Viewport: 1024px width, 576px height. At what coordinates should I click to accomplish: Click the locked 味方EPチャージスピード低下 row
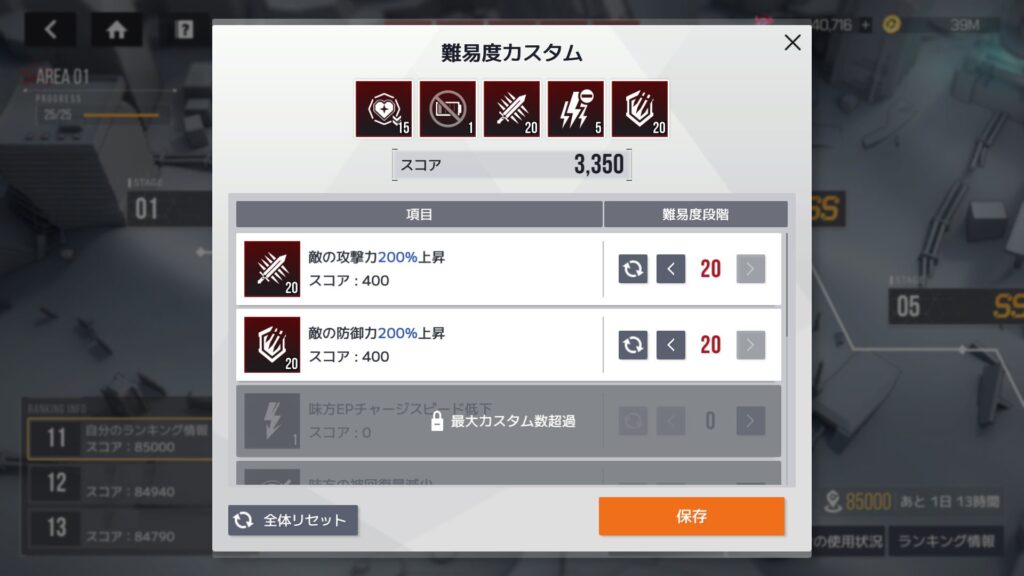[508, 421]
